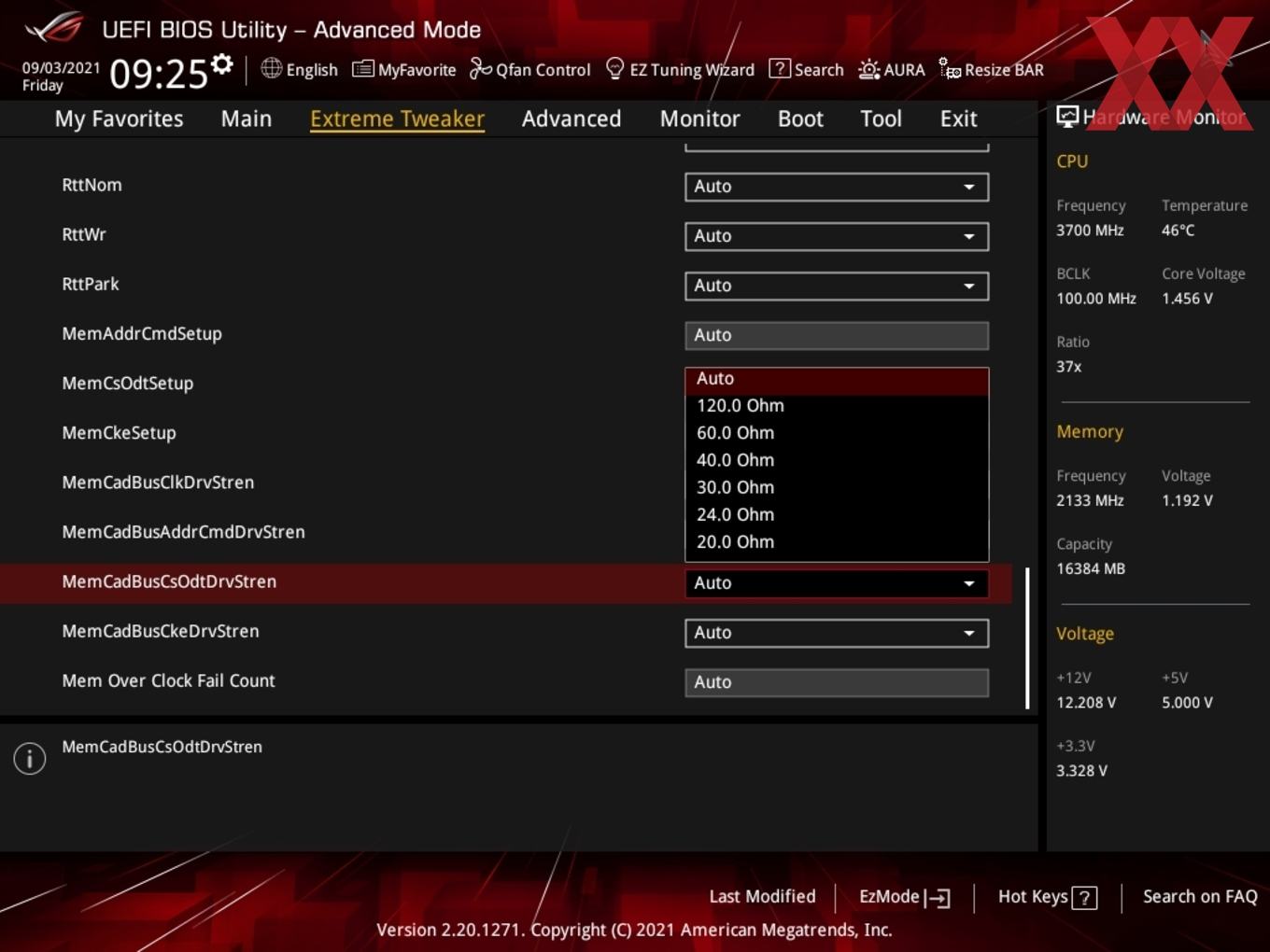This screenshot has width=1270, height=952.
Task: Click Mem Over Clock Fail Count field
Action: pyautogui.click(x=837, y=682)
